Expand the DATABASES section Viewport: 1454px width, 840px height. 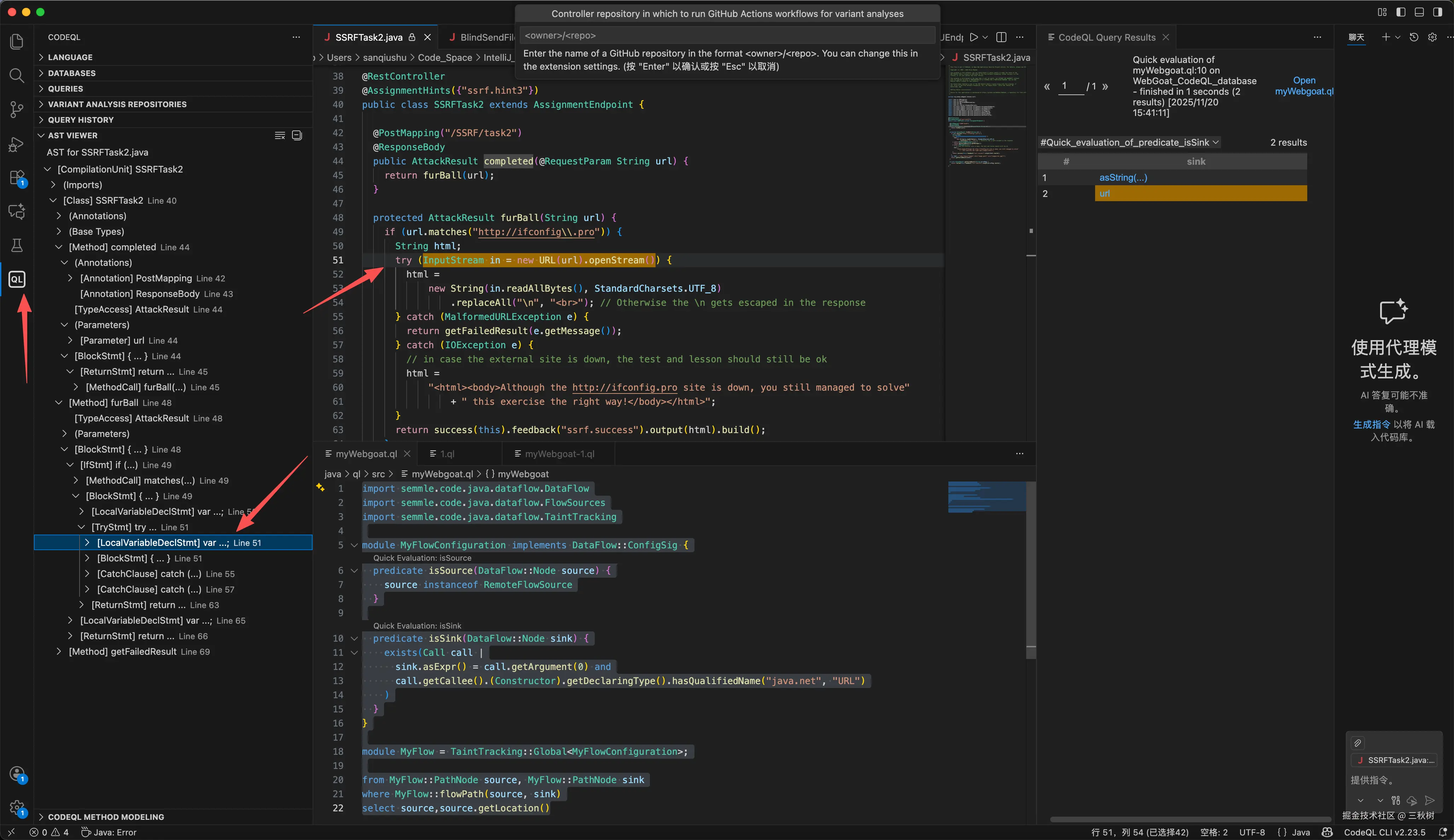pyautogui.click(x=71, y=73)
